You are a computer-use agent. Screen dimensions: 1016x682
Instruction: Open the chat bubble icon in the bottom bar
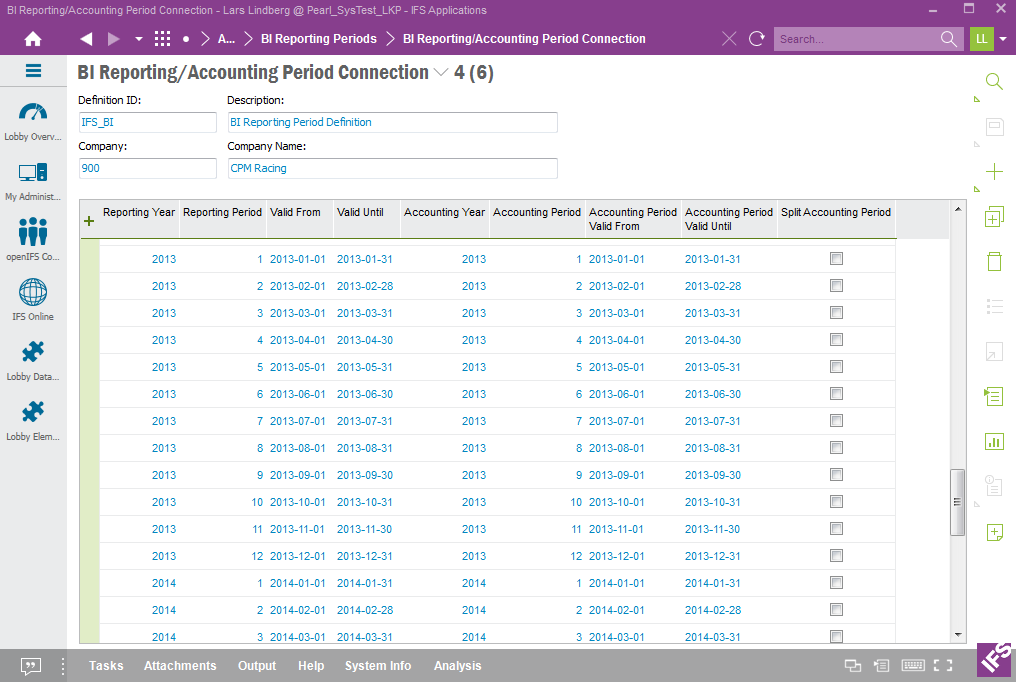click(30, 666)
